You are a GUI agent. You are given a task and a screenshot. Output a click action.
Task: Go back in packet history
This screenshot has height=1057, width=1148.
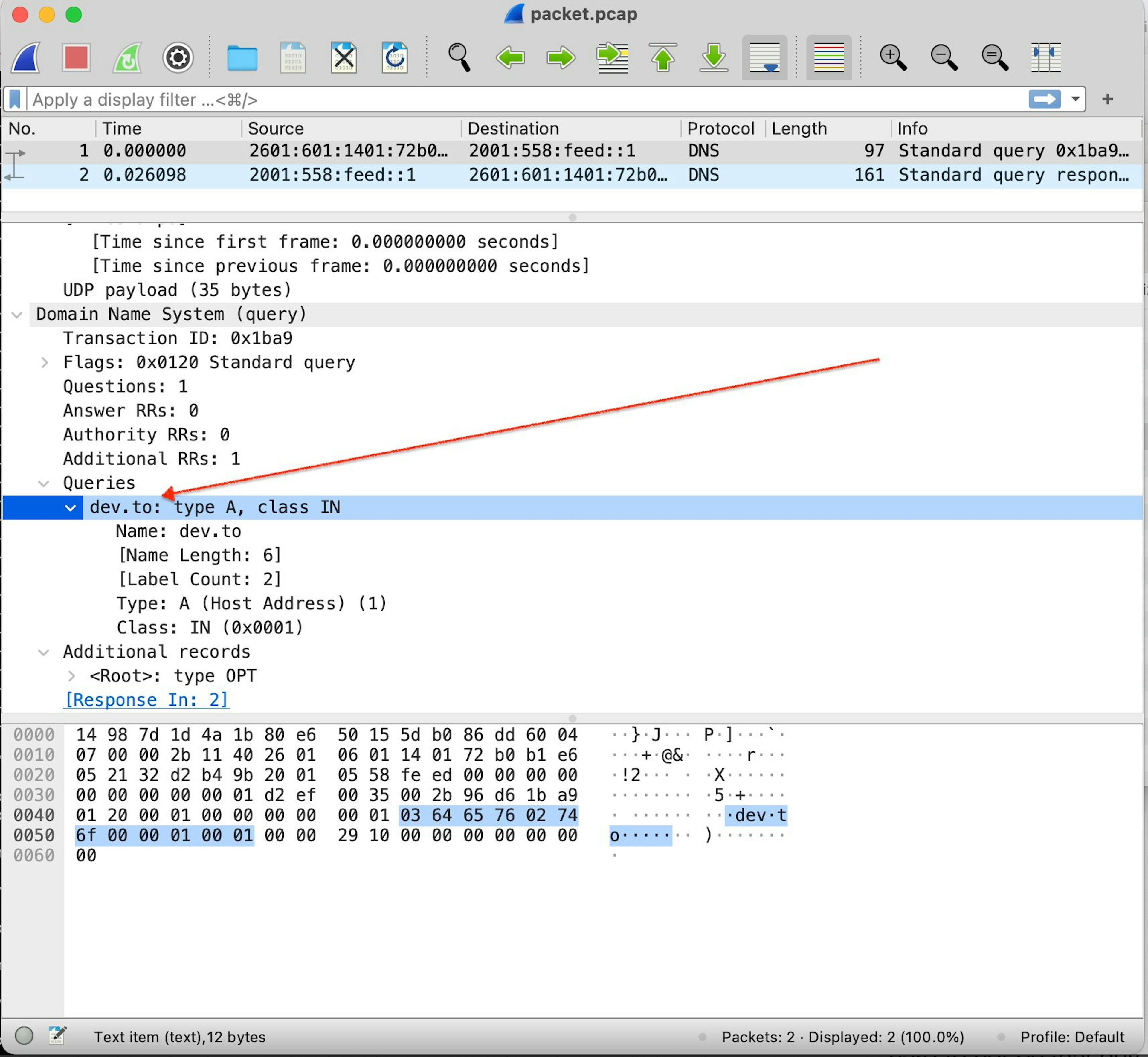click(x=510, y=57)
